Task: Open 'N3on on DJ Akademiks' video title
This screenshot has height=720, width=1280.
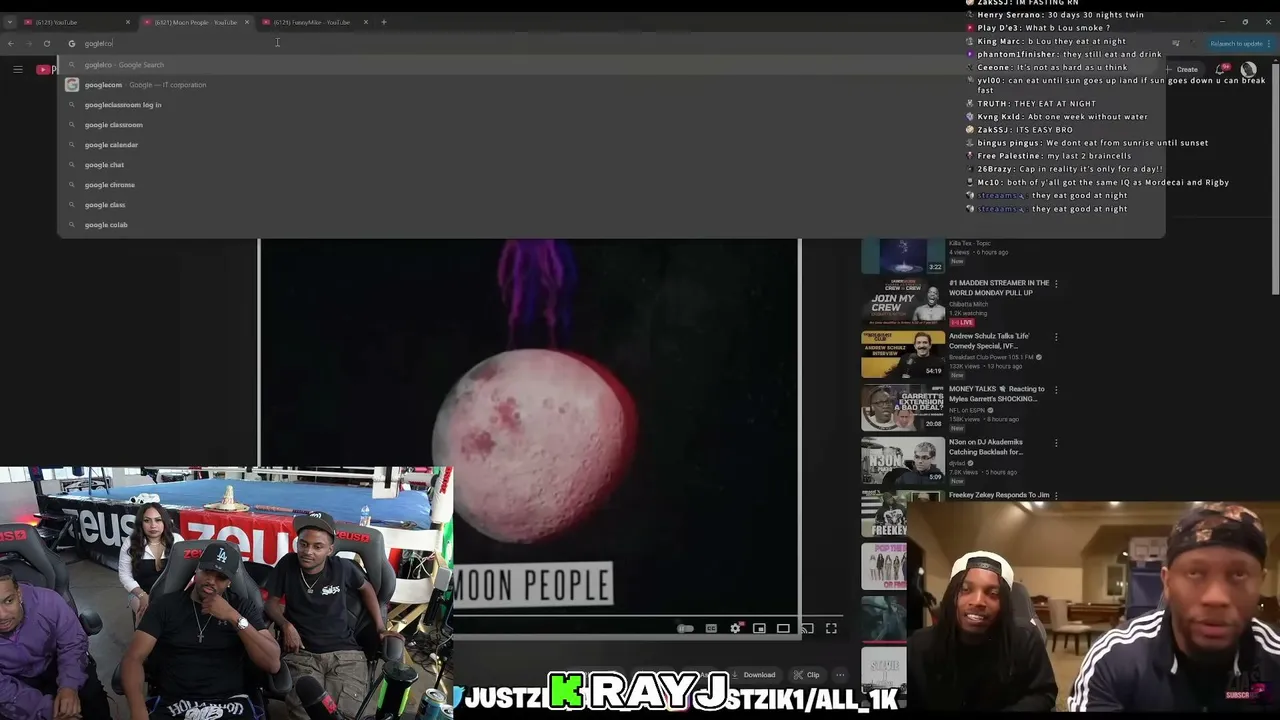Action: (986, 447)
